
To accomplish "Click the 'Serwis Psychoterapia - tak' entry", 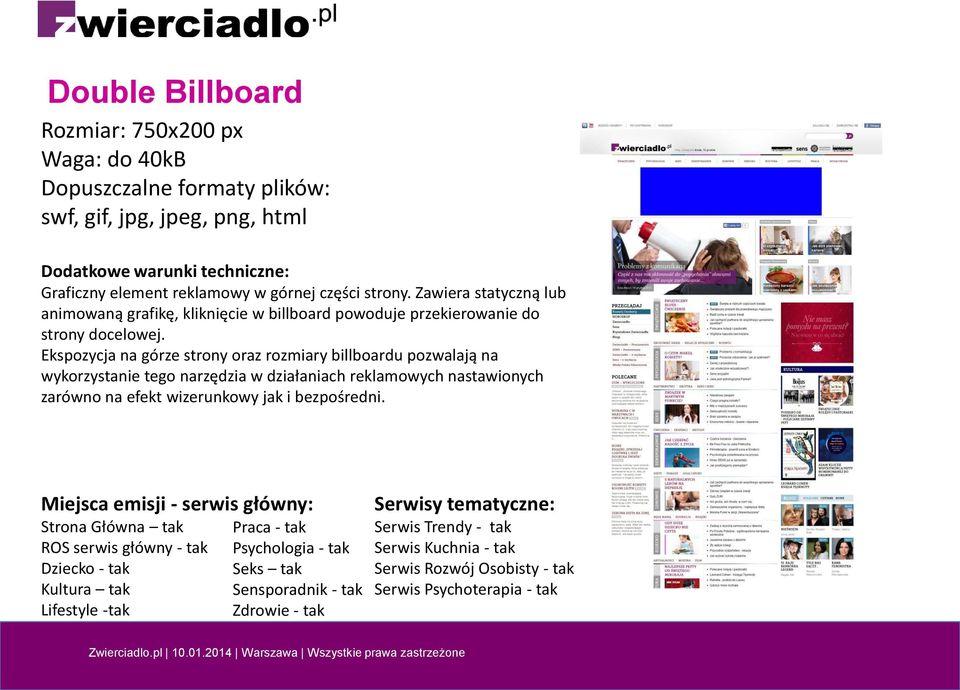I will point(466,590).
